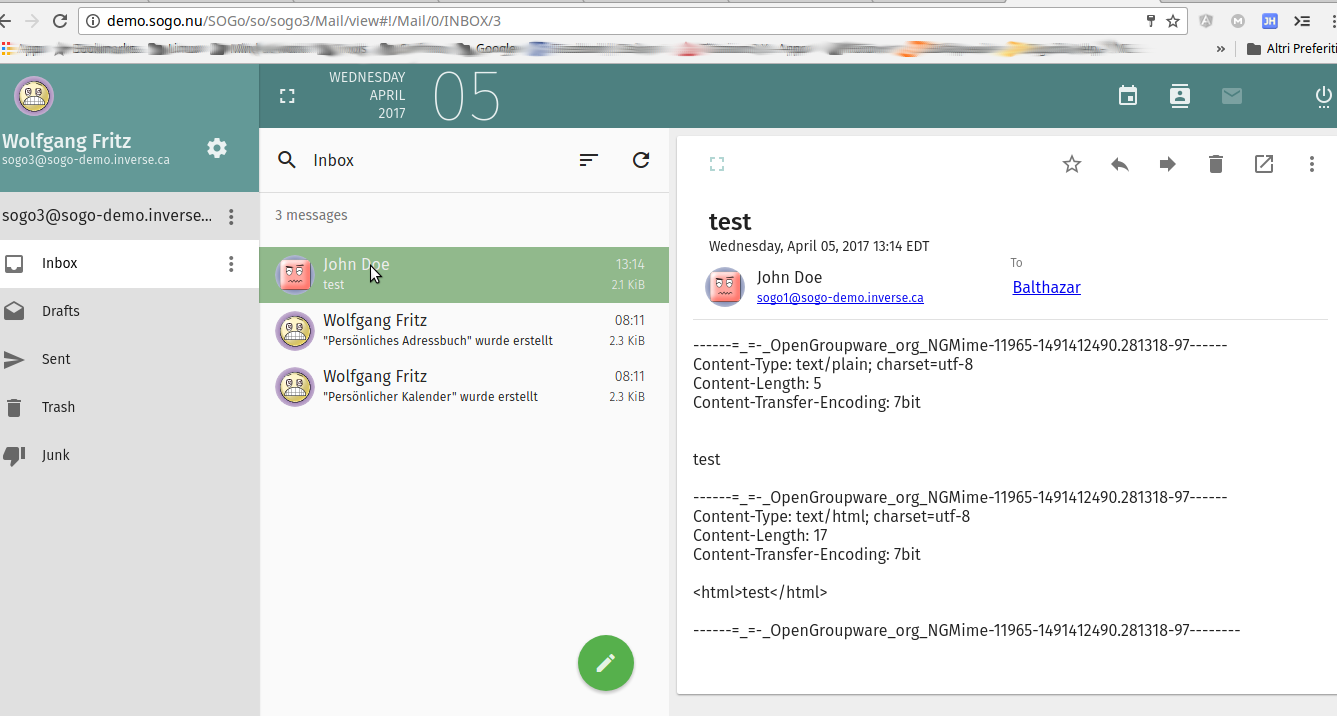Open the Address Book contacts icon
The height and width of the screenshot is (716, 1337).
pyautogui.click(x=1180, y=96)
